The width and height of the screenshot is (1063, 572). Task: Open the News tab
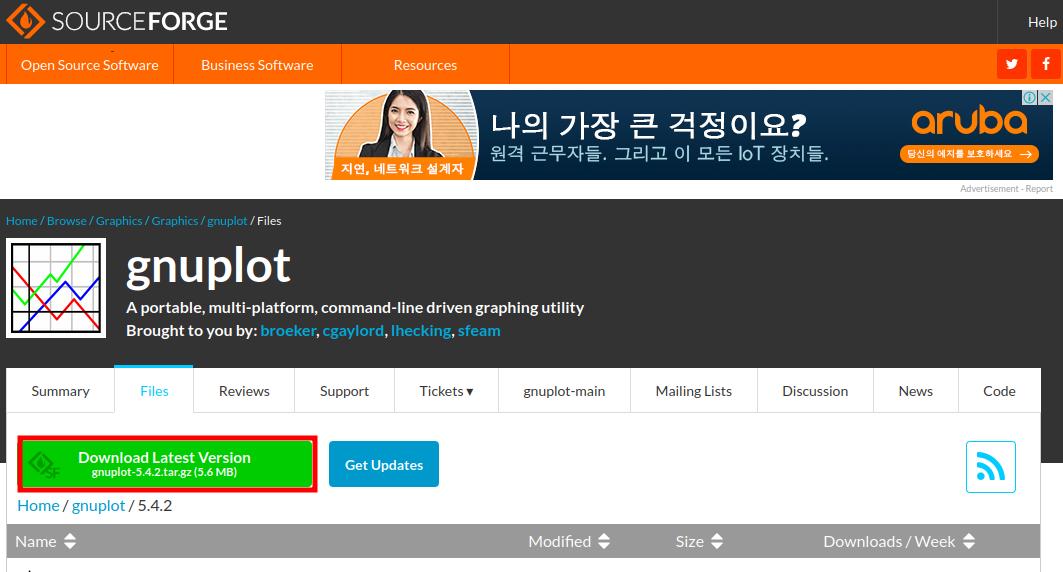coord(915,391)
